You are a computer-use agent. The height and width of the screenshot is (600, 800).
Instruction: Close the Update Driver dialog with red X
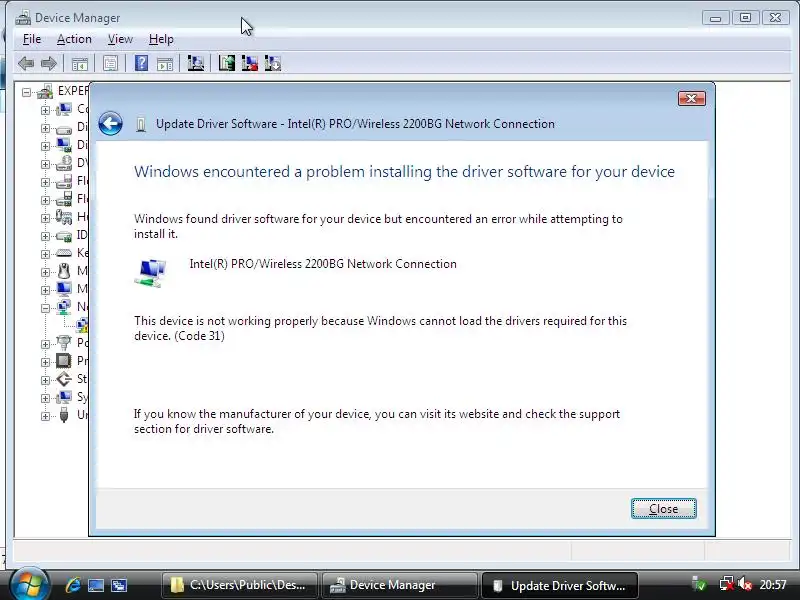tap(692, 98)
